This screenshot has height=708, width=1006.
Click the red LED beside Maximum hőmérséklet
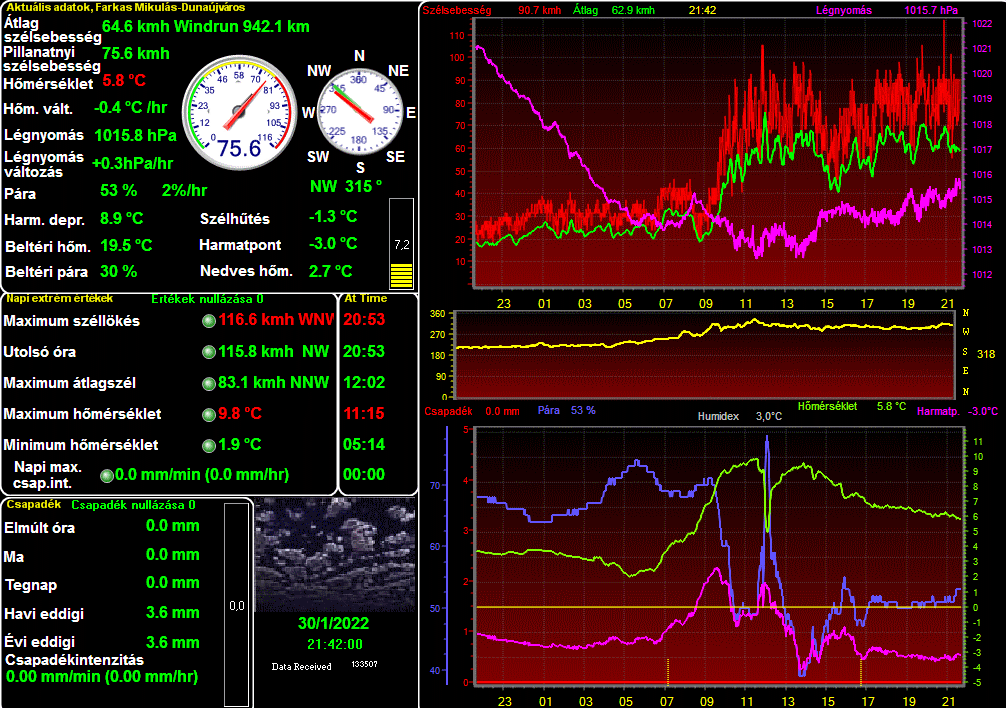pyautogui.click(x=209, y=414)
